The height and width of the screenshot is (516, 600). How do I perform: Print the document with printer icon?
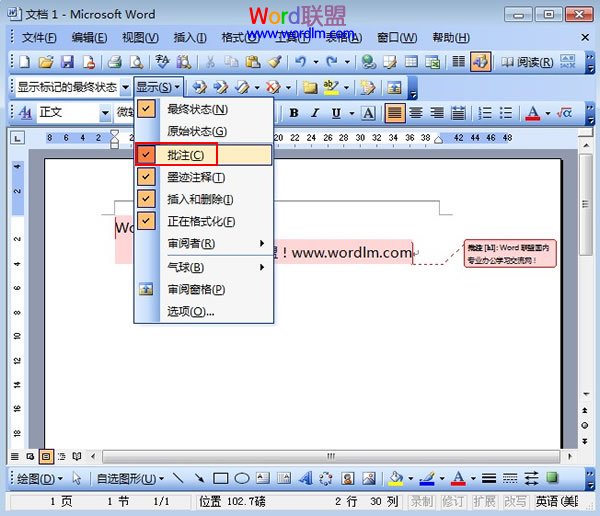[114, 62]
